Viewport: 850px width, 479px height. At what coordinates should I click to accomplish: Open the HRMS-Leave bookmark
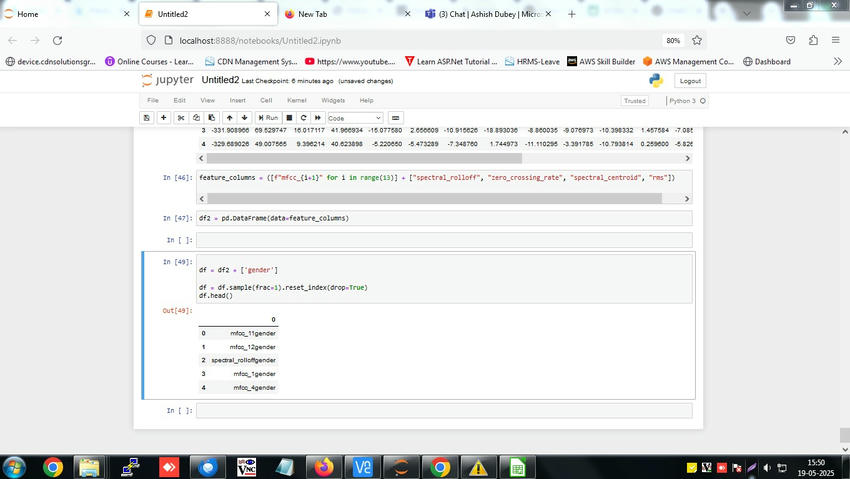(532, 61)
